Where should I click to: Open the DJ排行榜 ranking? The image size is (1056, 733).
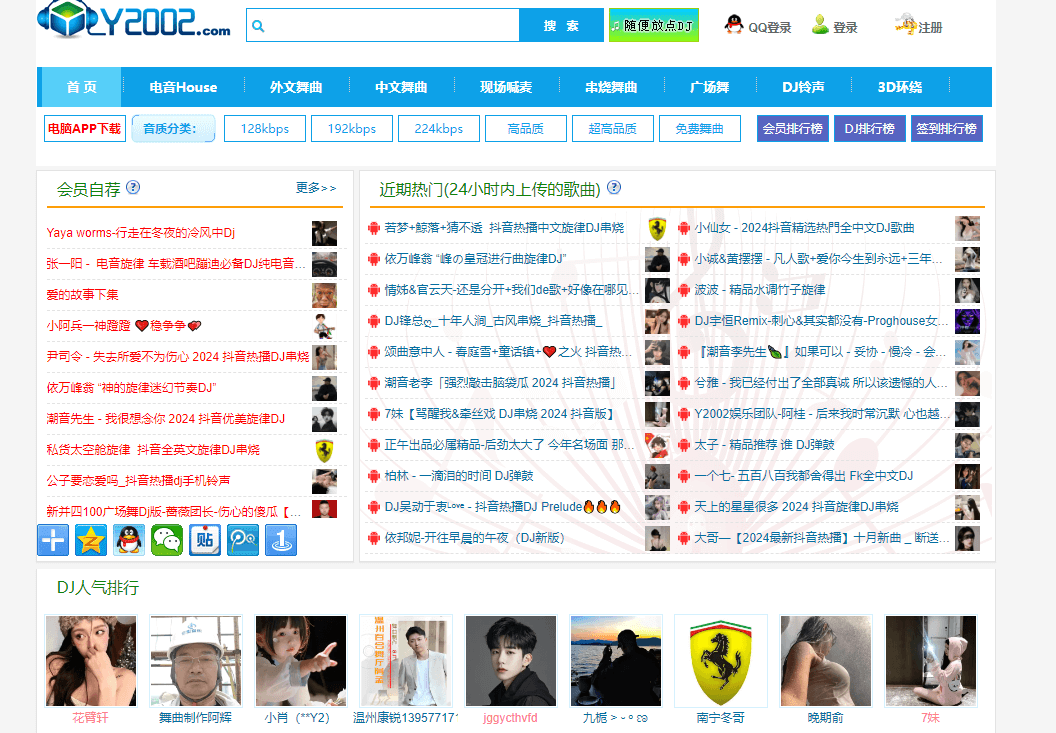[869, 129]
